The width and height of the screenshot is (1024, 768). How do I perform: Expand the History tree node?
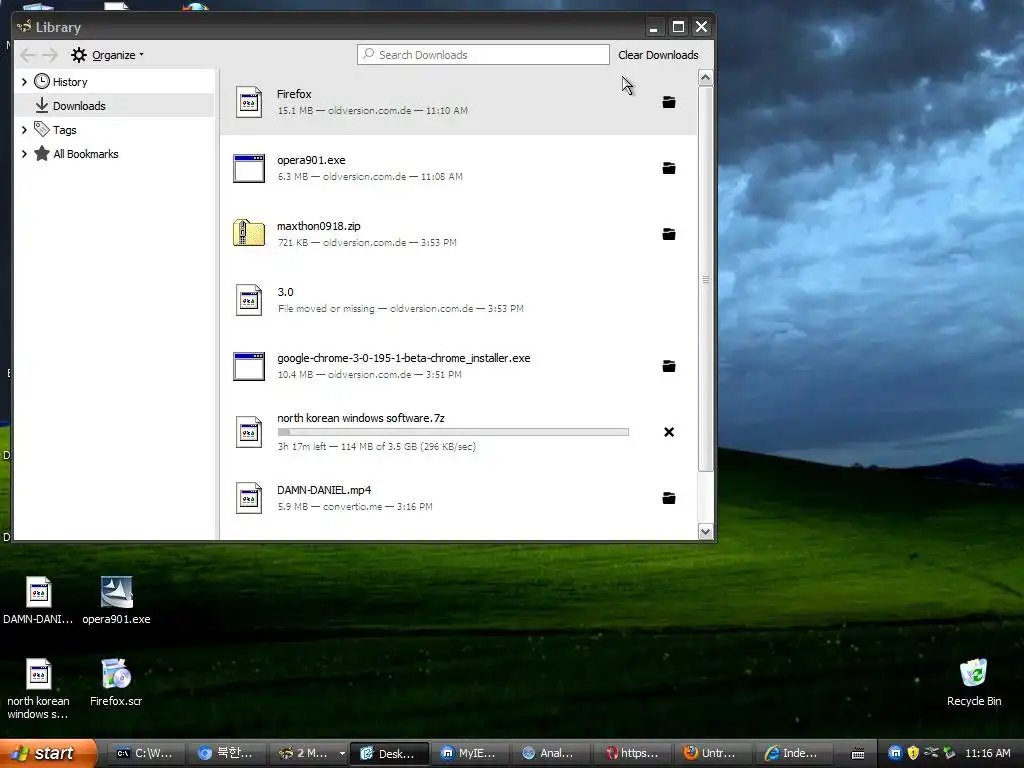pyautogui.click(x=24, y=82)
